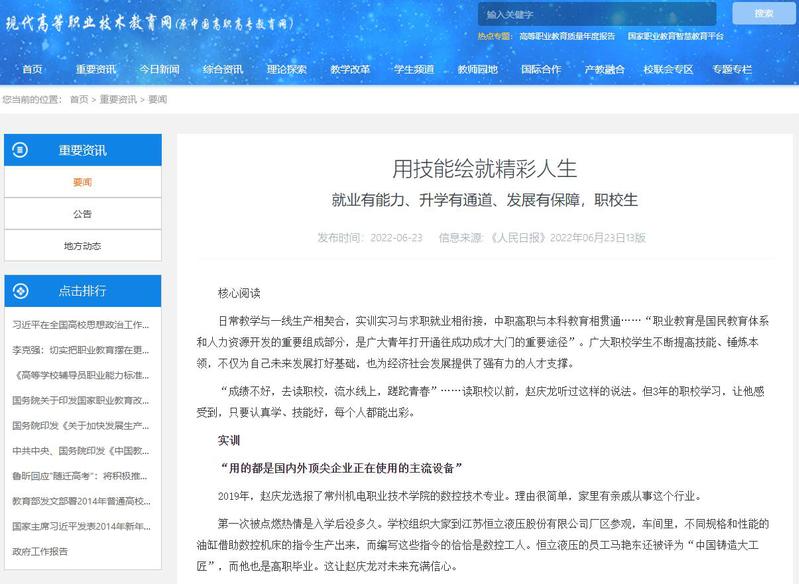Switch to the 公告 sidebar tab
The height and width of the screenshot is (584, 799).
pos(82,214)
